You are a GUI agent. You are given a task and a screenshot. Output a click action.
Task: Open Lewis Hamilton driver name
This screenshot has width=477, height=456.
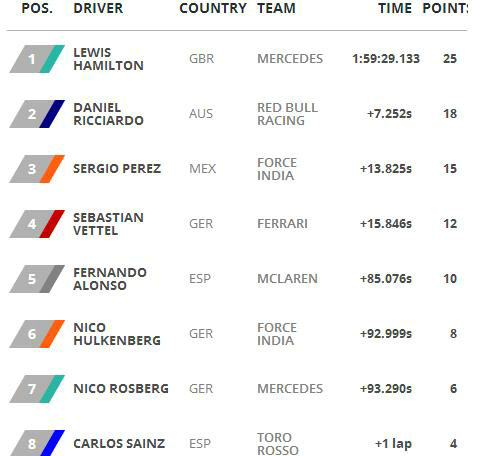[109, 59]
